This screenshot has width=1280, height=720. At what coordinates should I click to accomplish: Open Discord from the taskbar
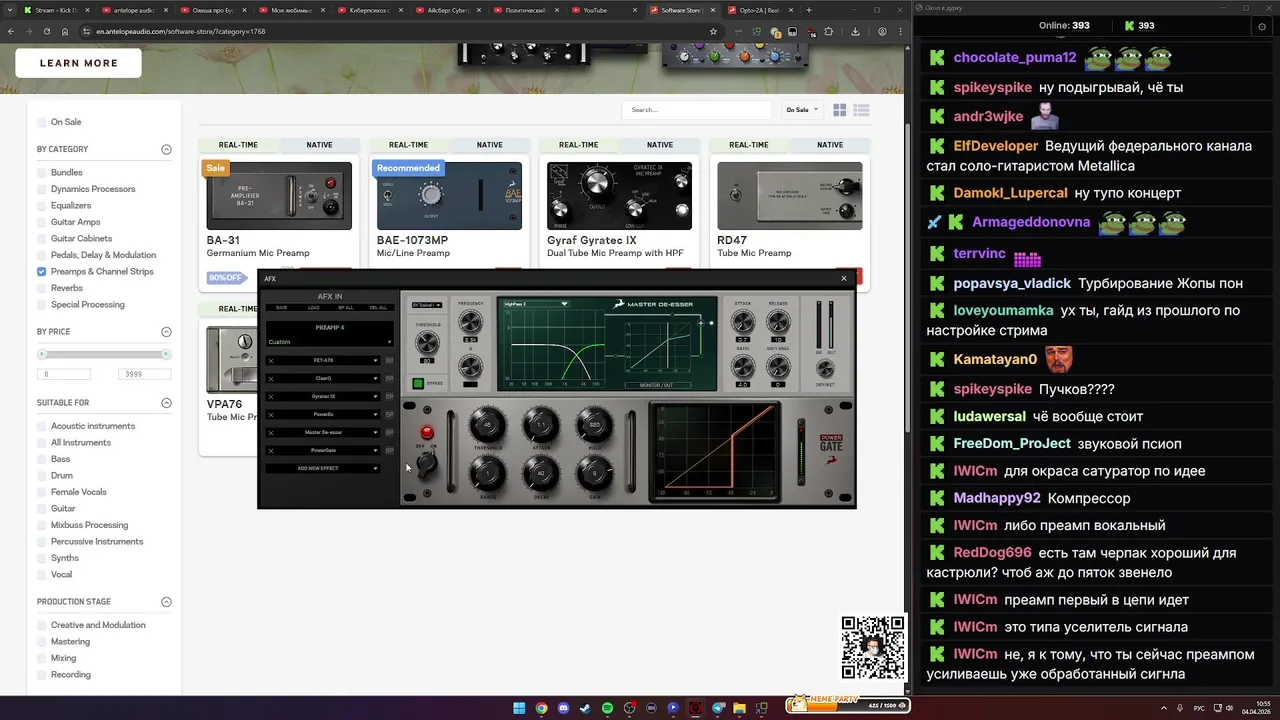coord(563,708)
